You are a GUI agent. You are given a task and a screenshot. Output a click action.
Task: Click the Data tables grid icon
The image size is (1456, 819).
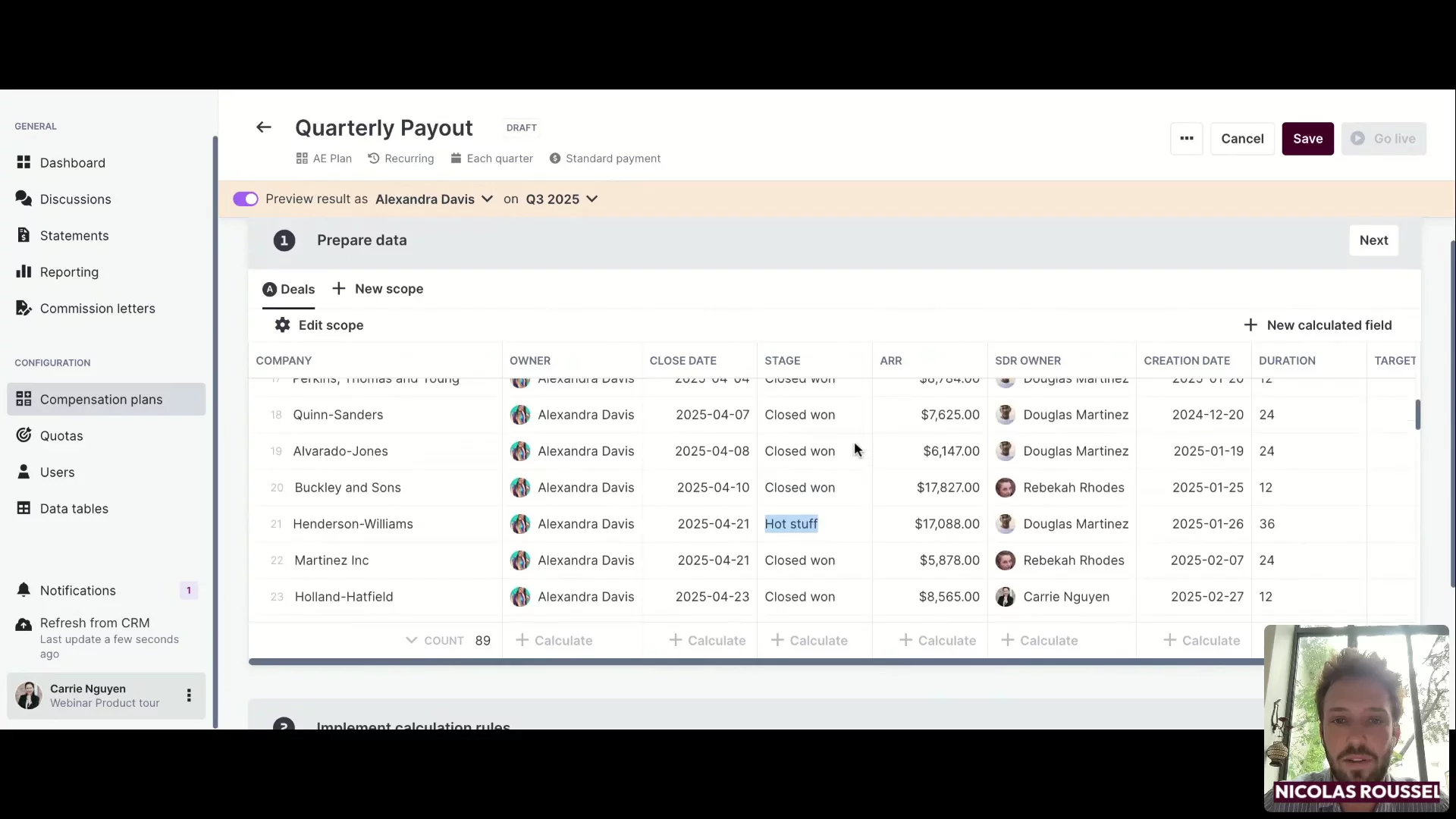pos(24,508)
